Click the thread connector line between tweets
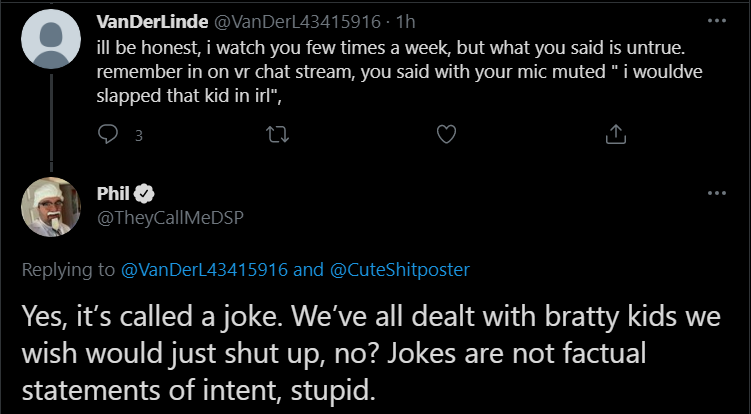Screen dimensions: 751x414 (x=51, y=122)
